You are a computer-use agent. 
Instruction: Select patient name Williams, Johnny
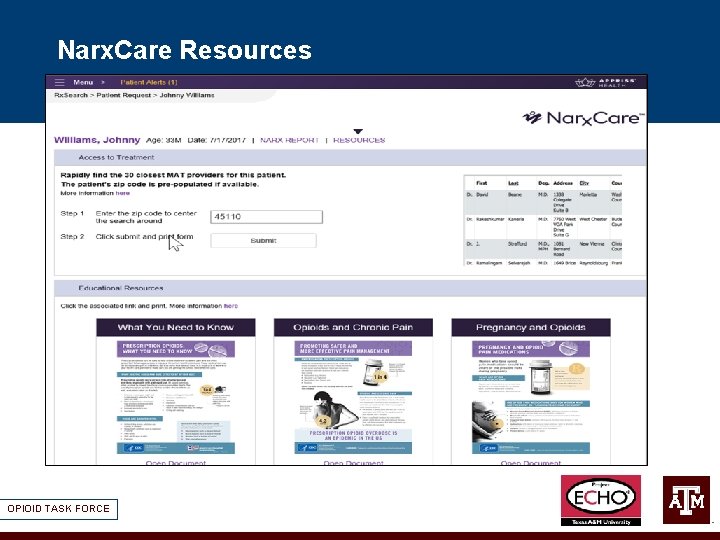97,140
